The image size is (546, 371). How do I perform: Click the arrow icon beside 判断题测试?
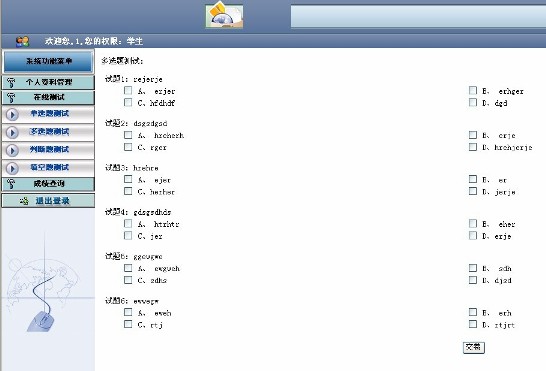coord(12,150)
